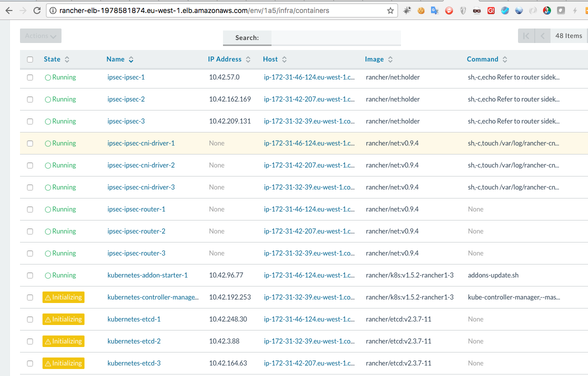
Task: Click image rancher/k8s:v1.5.2-rancher1-3 for addon-starter
Action: [x=410, y=275]
